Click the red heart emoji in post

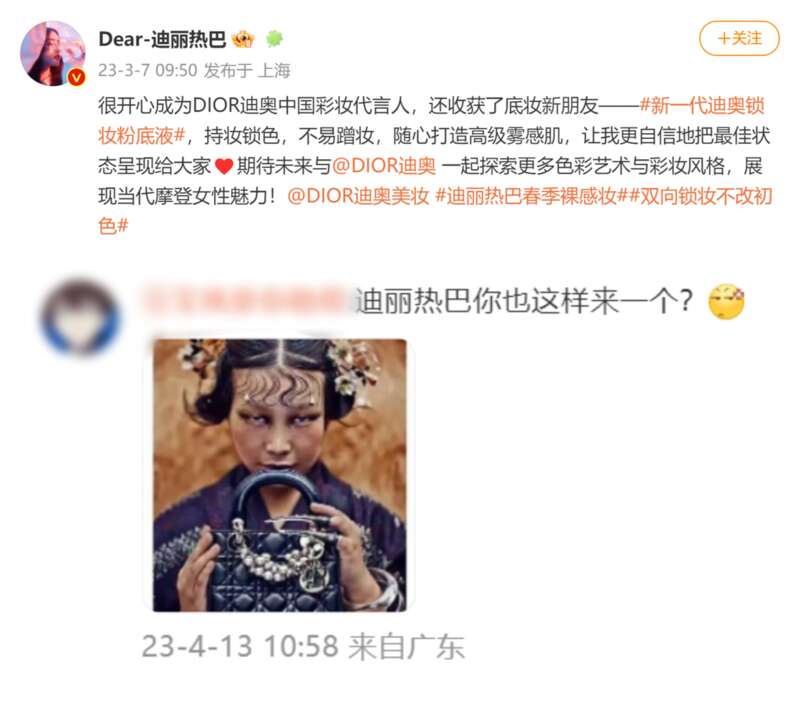click(x=224, y=166)
